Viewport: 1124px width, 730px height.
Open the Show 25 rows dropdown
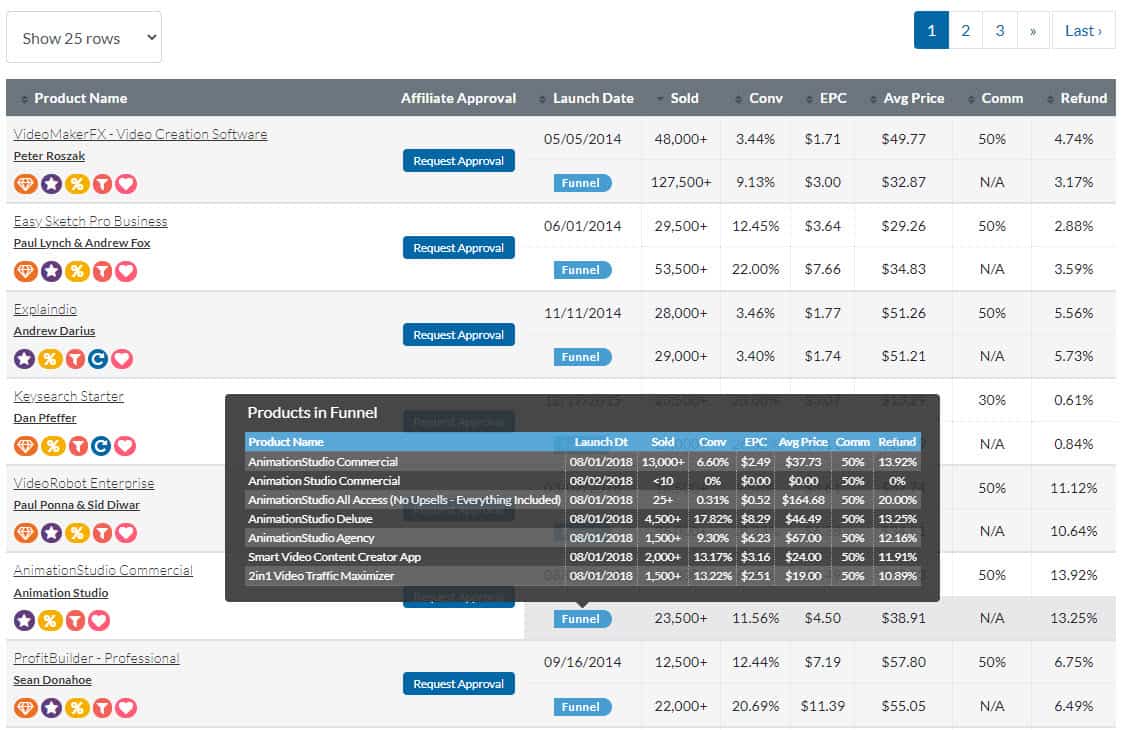click(x=84, y=37)
